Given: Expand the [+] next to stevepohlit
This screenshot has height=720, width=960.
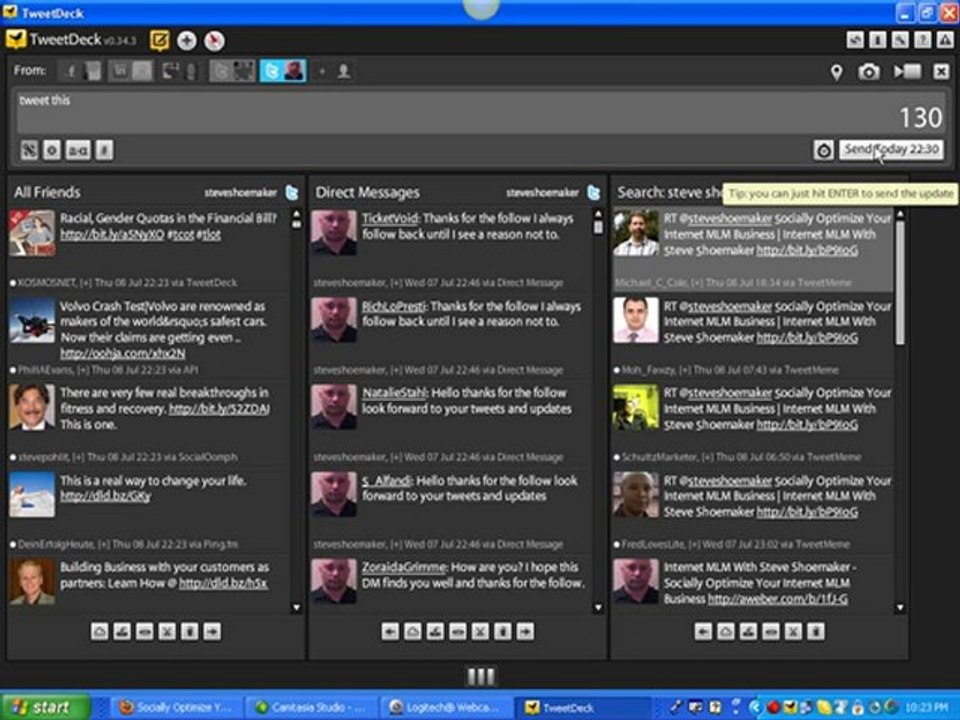Looking at the screenshot, I should coord(78,457).
